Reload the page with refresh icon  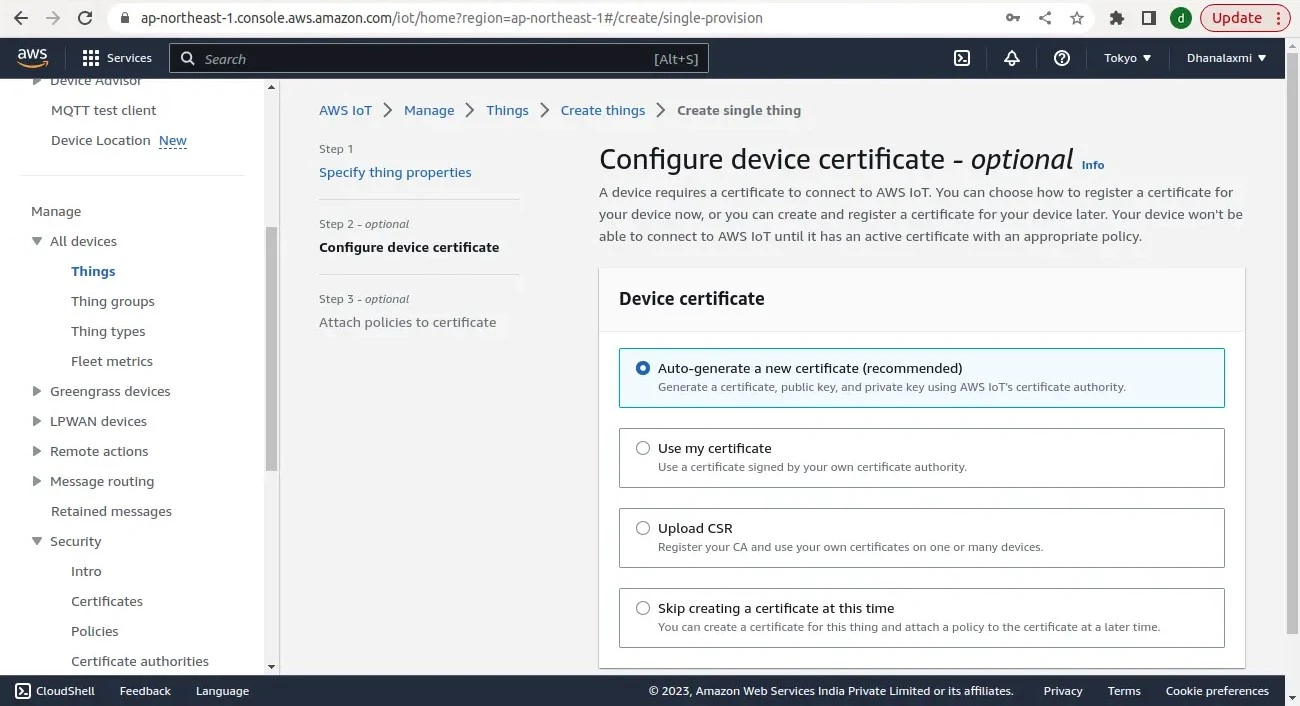[x=85, y=18]
